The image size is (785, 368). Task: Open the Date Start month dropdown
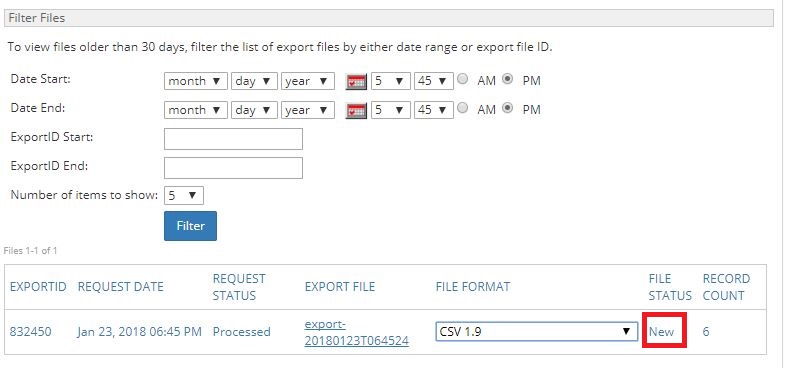tap(195, 81)
